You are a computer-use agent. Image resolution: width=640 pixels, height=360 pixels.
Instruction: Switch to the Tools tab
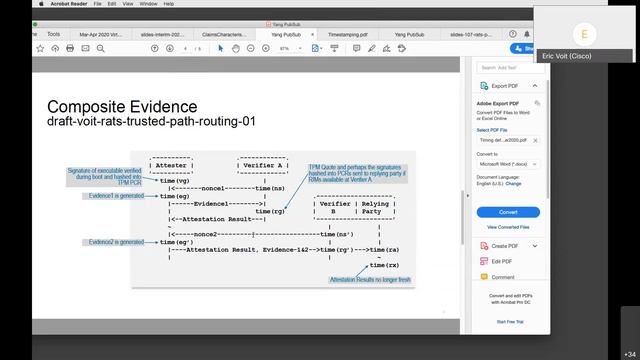tap(53, 34)
